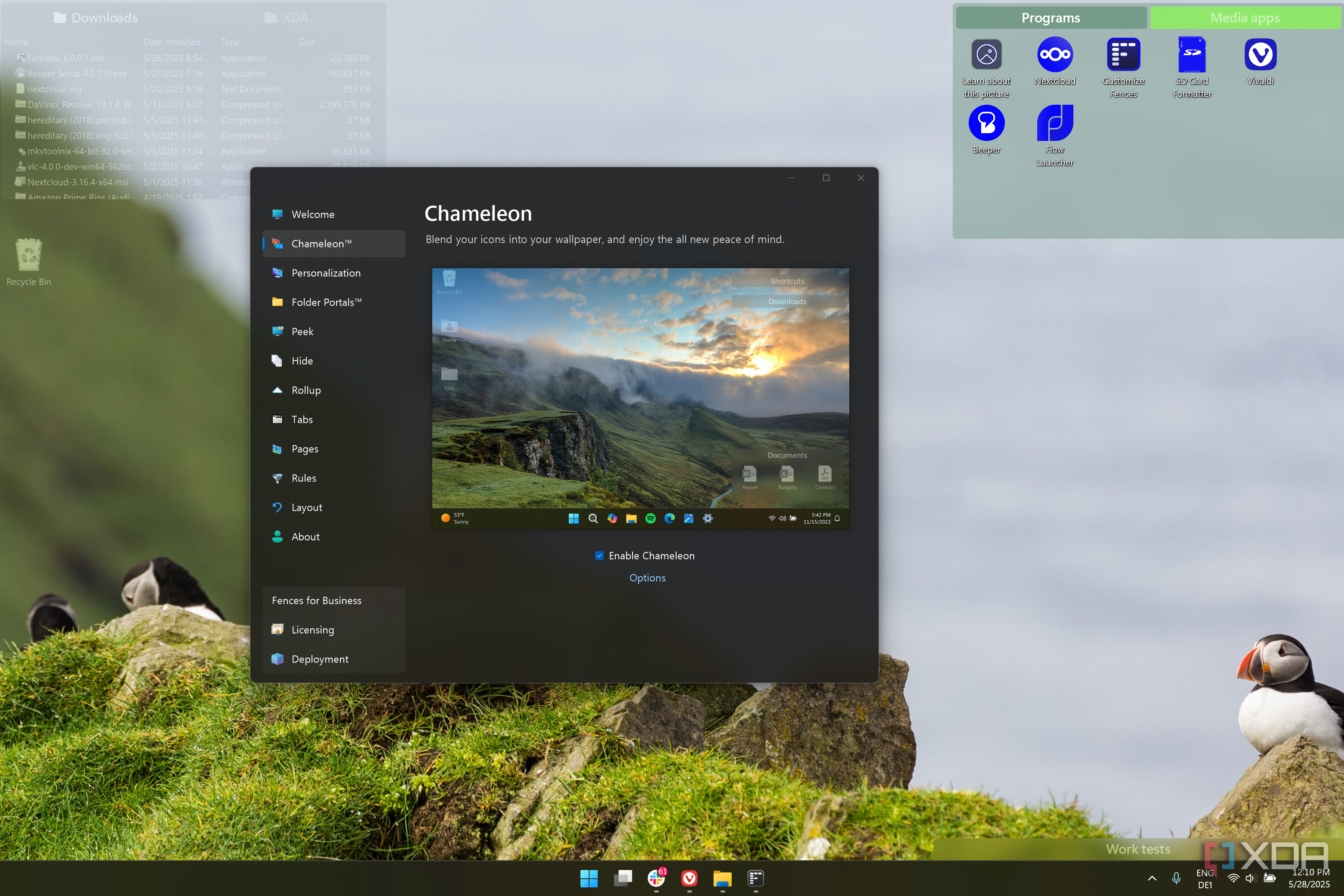1344x896 pixels.
Task: Click the Hide sidebar icon
Action: [278, 361]
